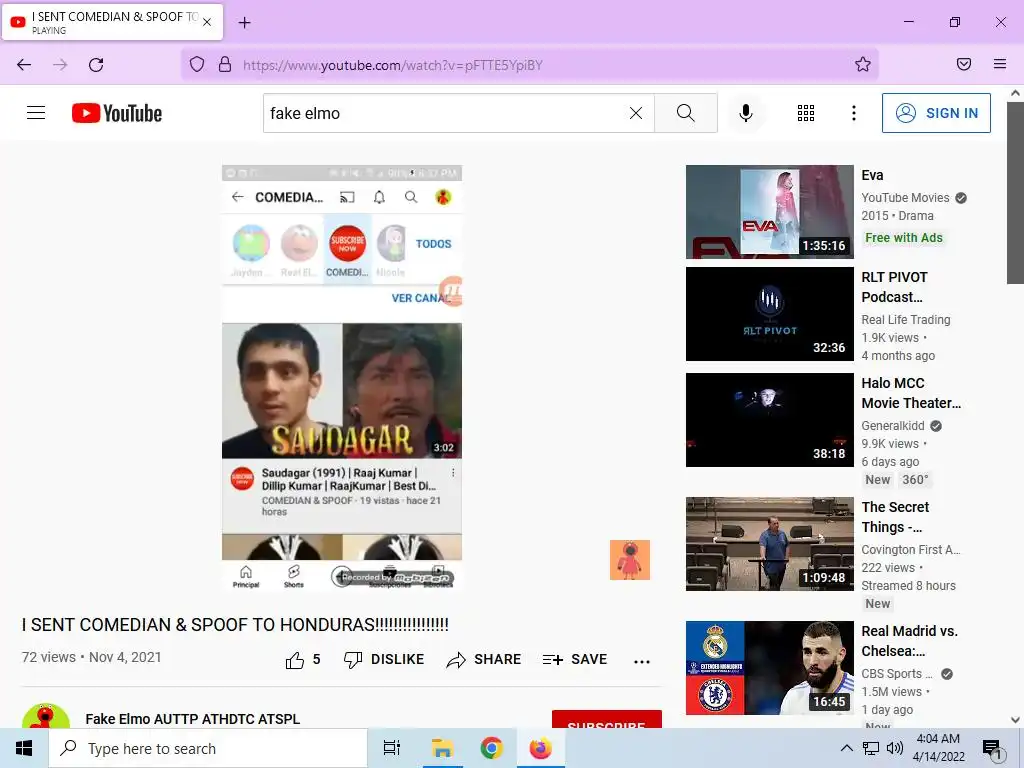The height and width of the screenshot is (768, 1024).
Task: Go back in browser history
Action: pyautogui.click(x=24, y=65)
